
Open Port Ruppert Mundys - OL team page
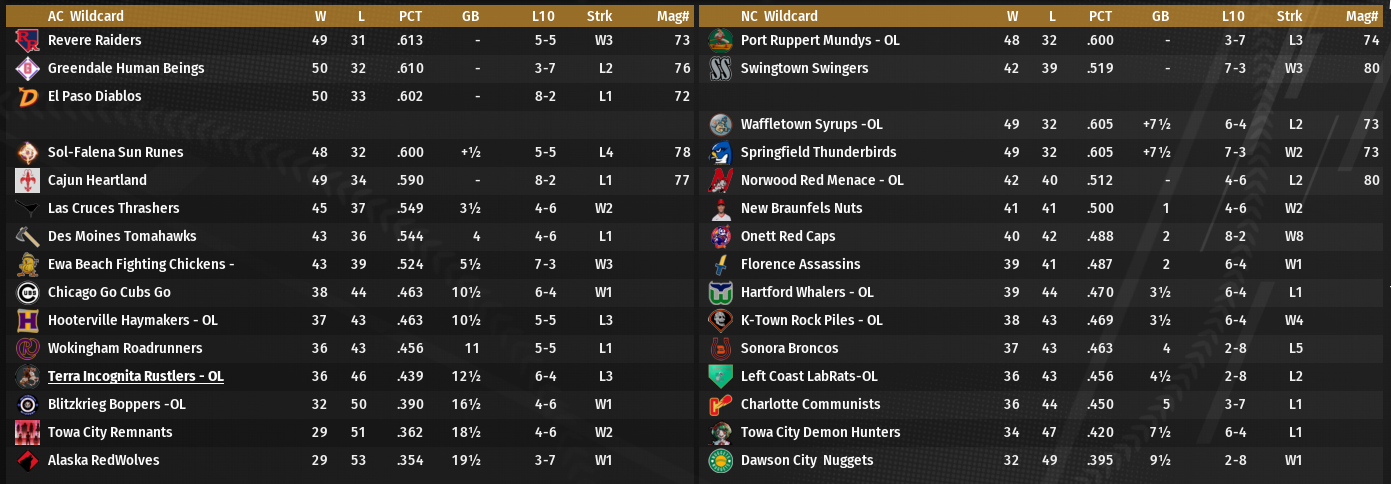click(x=820, y=40)
